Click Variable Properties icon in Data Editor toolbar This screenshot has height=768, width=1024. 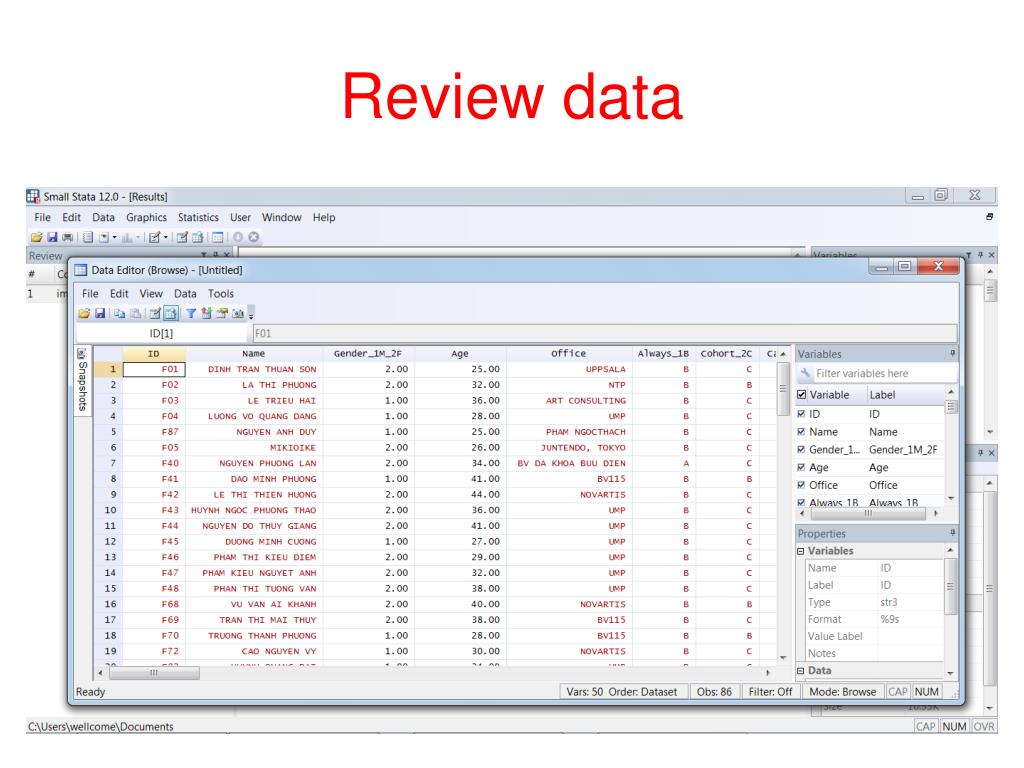222,313
